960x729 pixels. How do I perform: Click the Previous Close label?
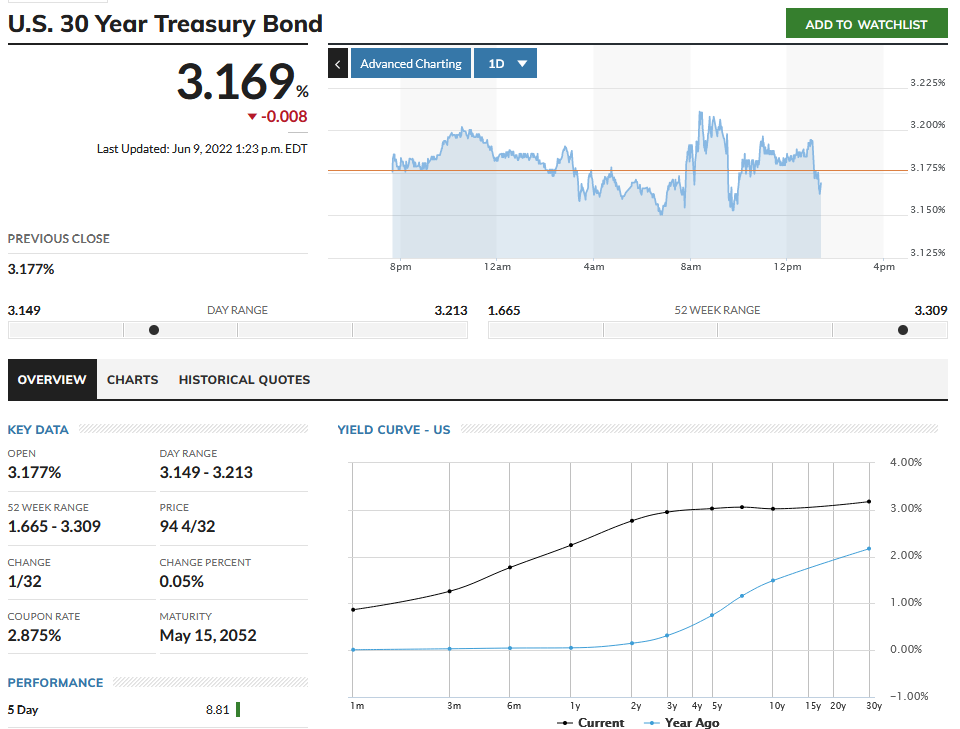[59, 239]
